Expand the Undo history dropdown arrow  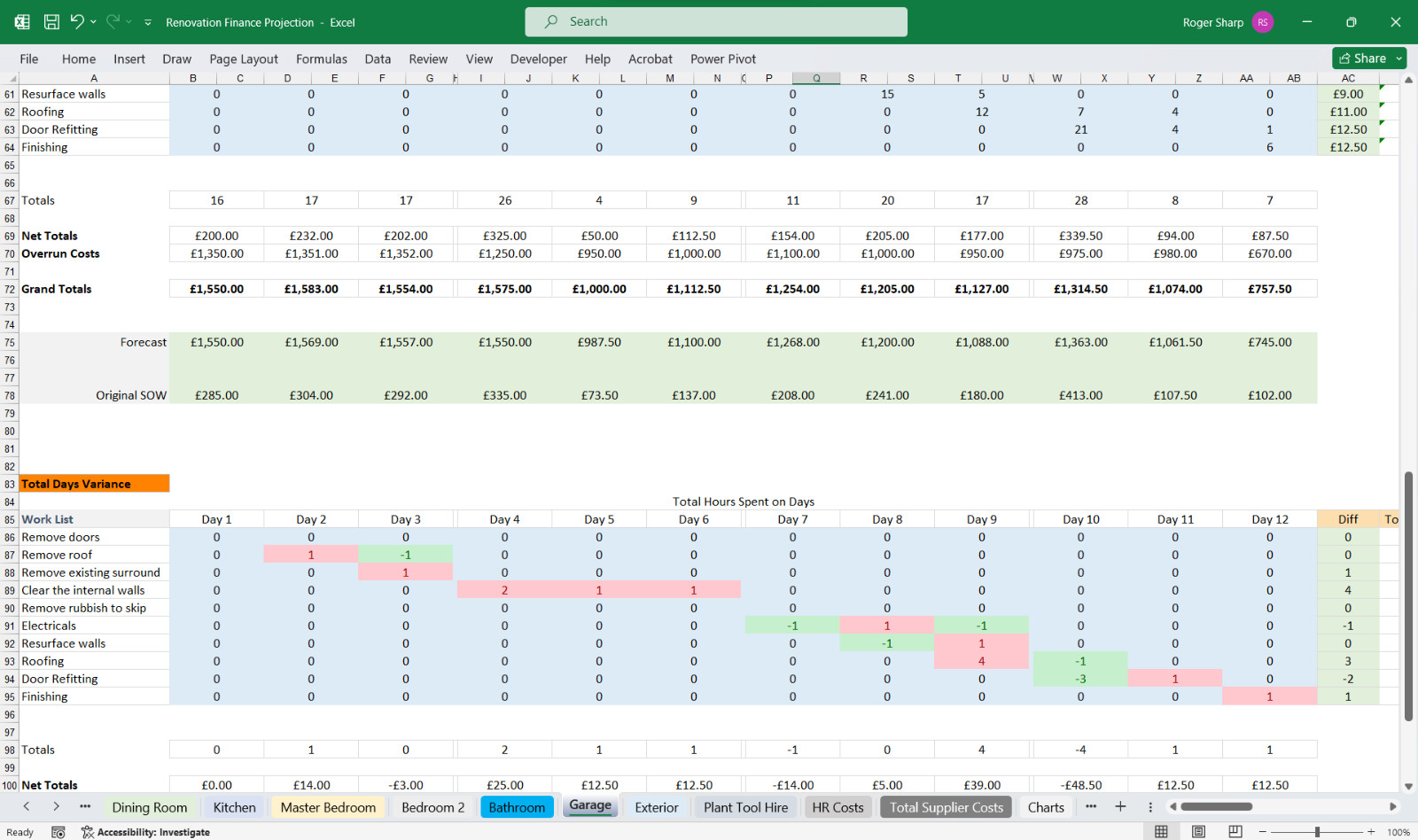pyautogui.click(x=93, y=21)
